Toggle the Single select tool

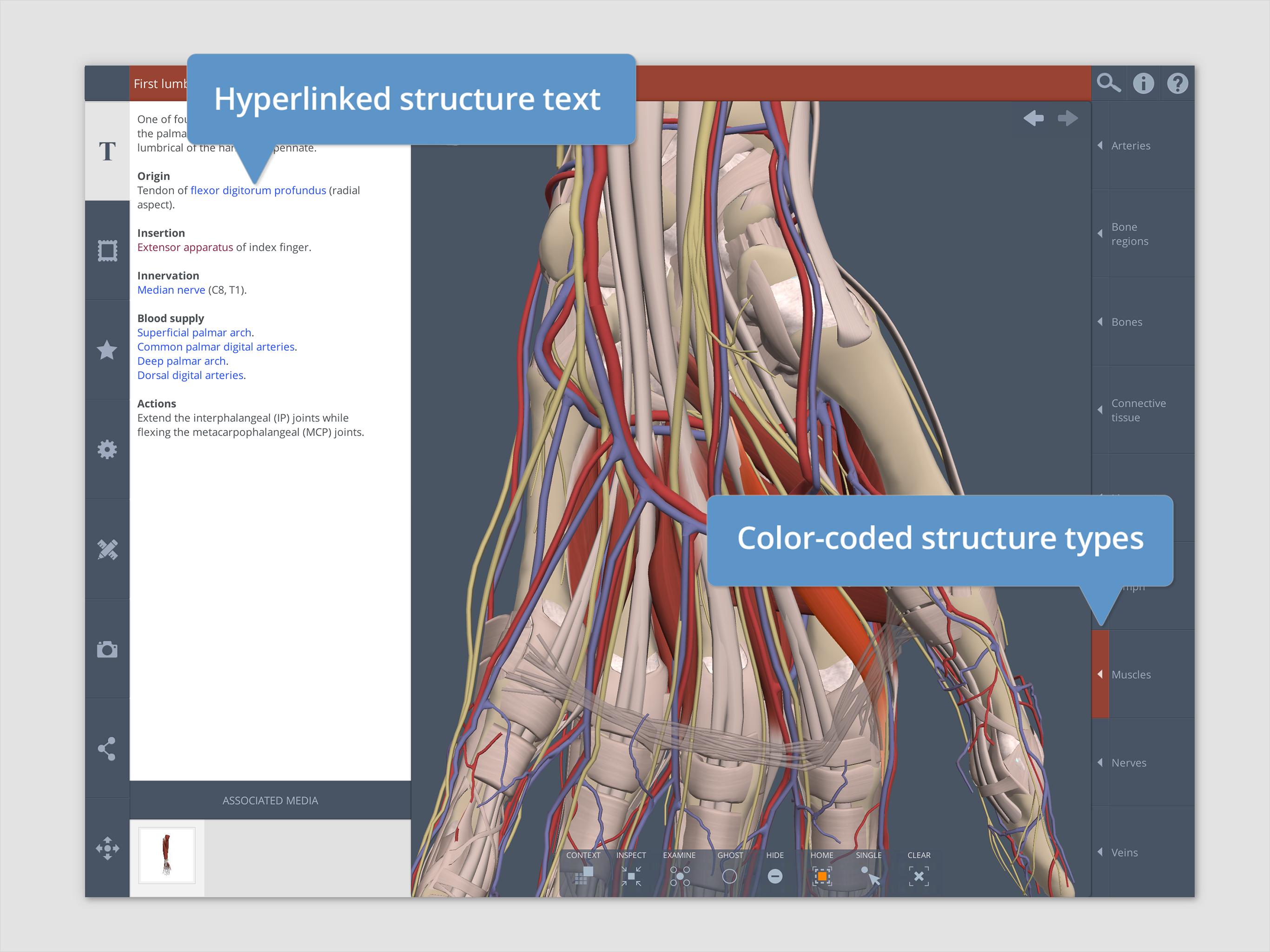(869, 869)
